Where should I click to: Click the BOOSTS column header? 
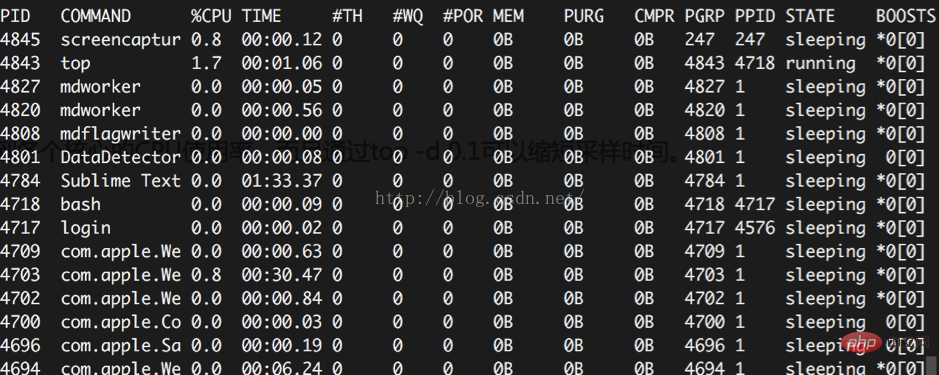click(906, 16)
